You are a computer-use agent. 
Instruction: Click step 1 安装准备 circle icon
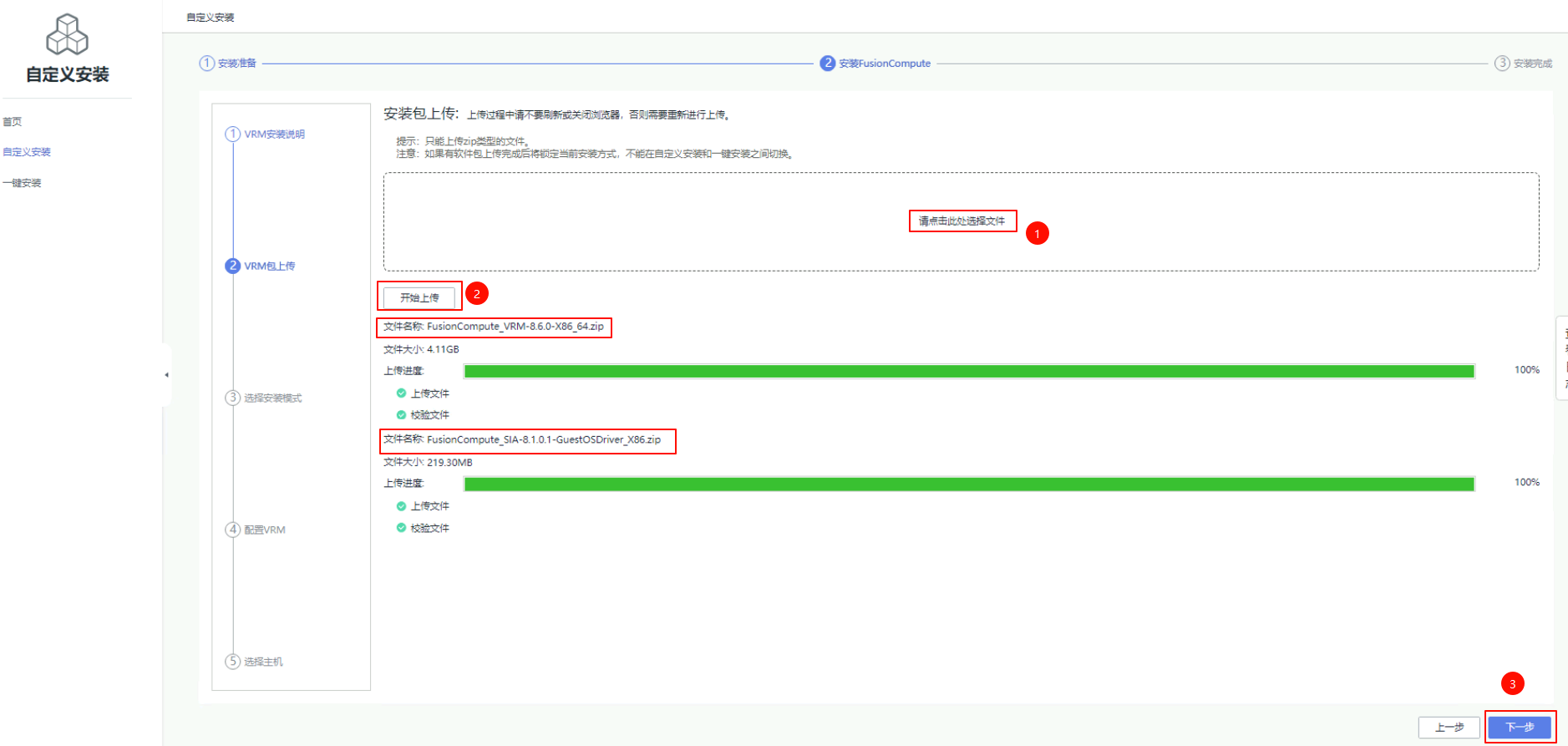[206, 63]
